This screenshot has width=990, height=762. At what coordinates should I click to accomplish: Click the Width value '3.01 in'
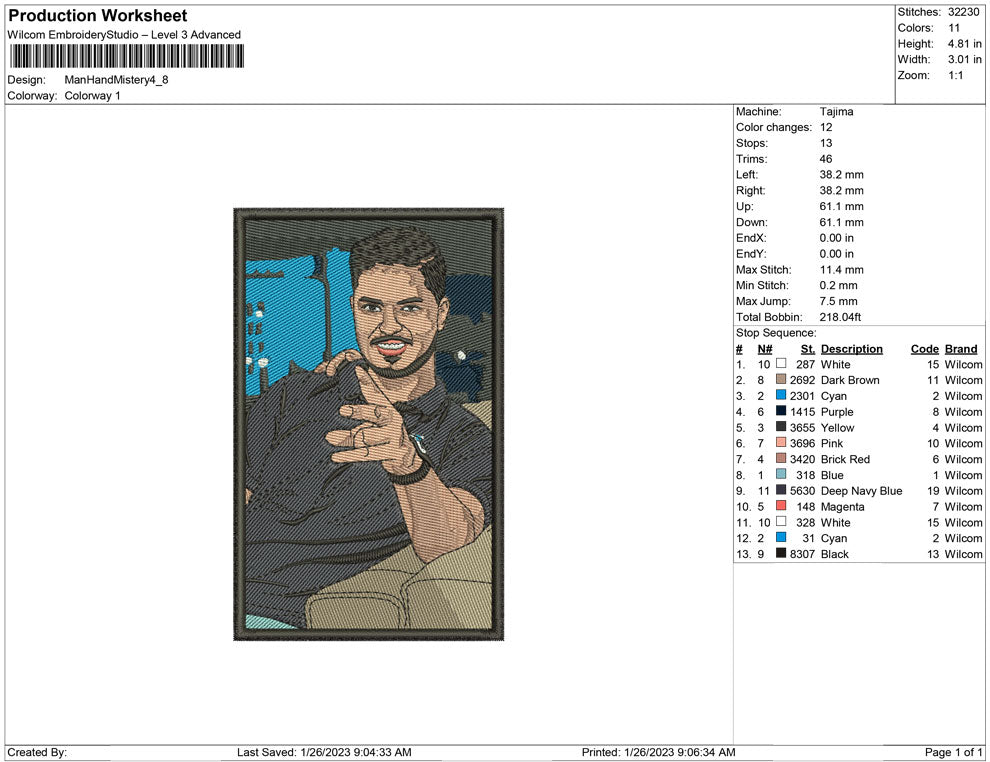tap(964, 59)
